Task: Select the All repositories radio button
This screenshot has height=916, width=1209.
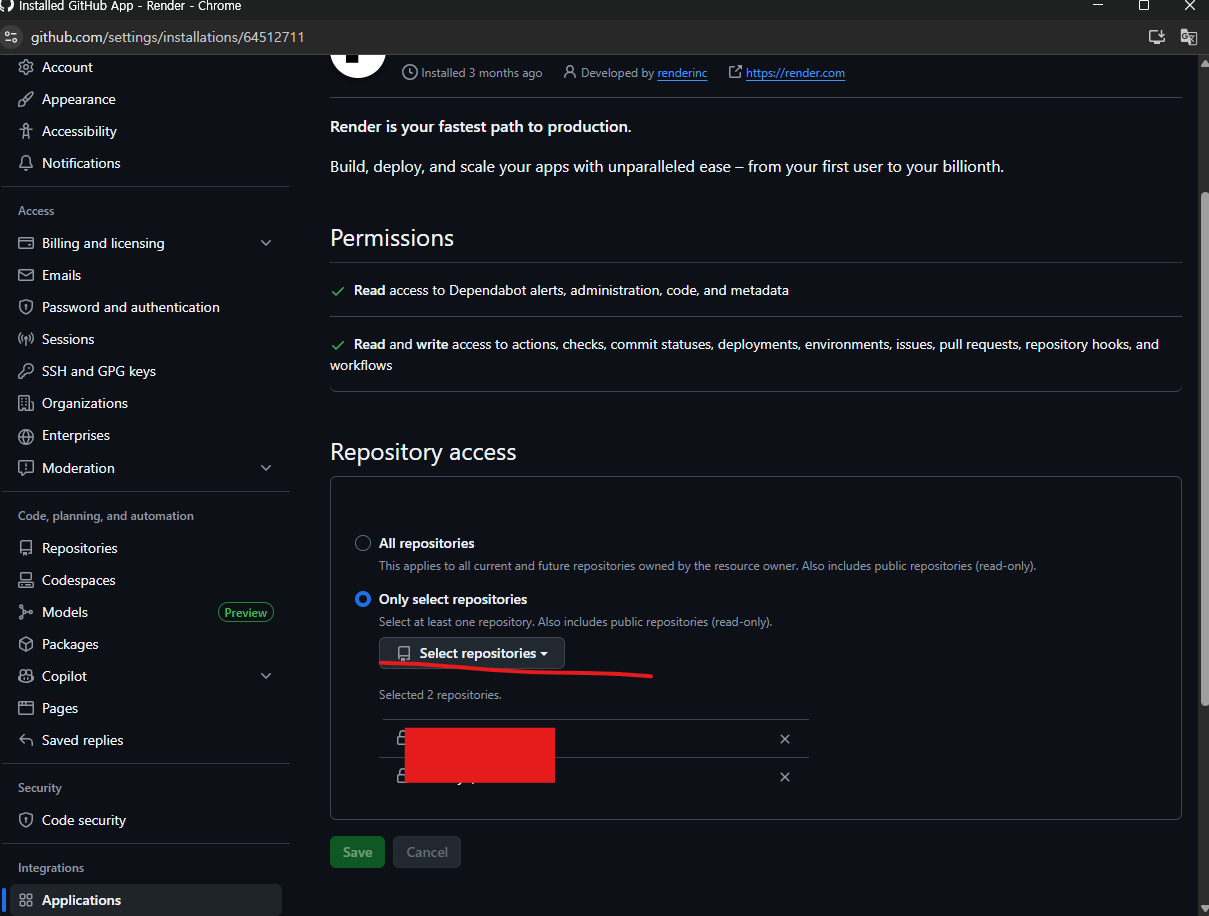Action: (363, 543)
